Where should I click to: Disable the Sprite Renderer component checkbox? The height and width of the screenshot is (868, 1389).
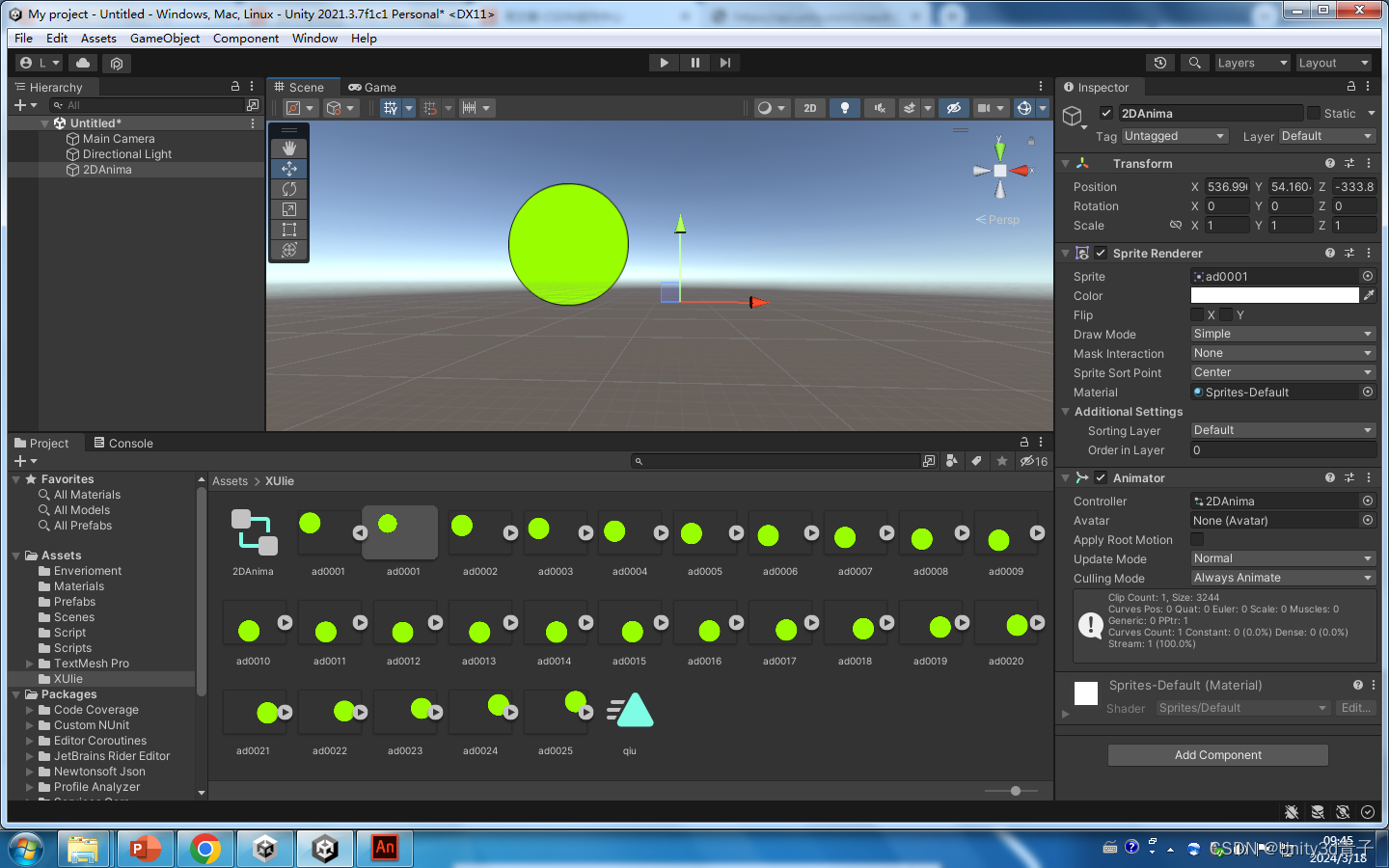pos(1101,253)
